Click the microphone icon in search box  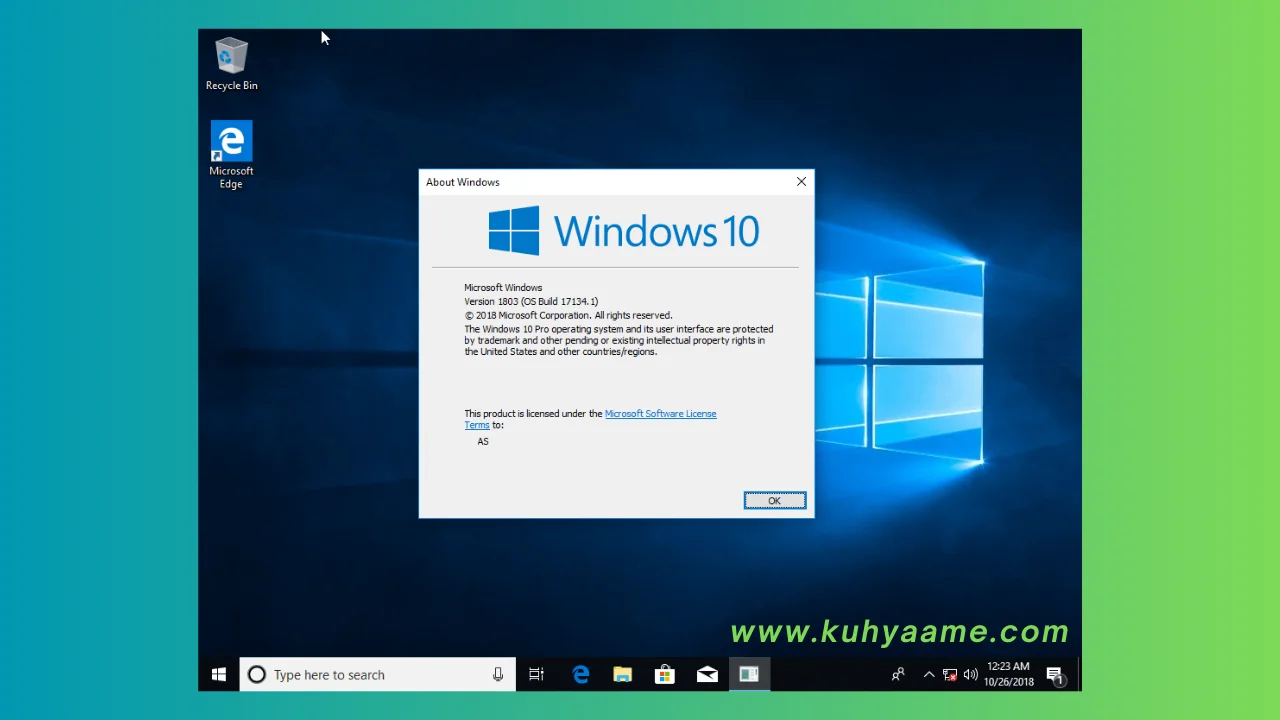(x=498, y=675)
